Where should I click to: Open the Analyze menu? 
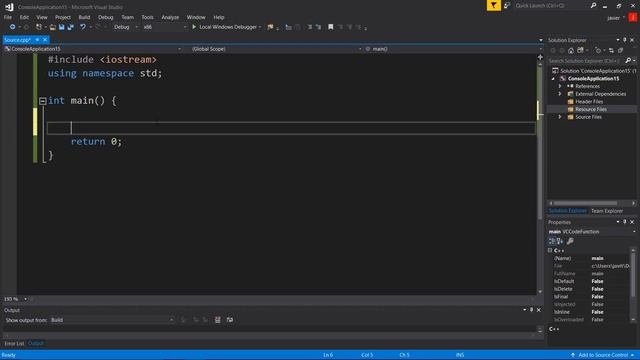click(x=170, y=17)
